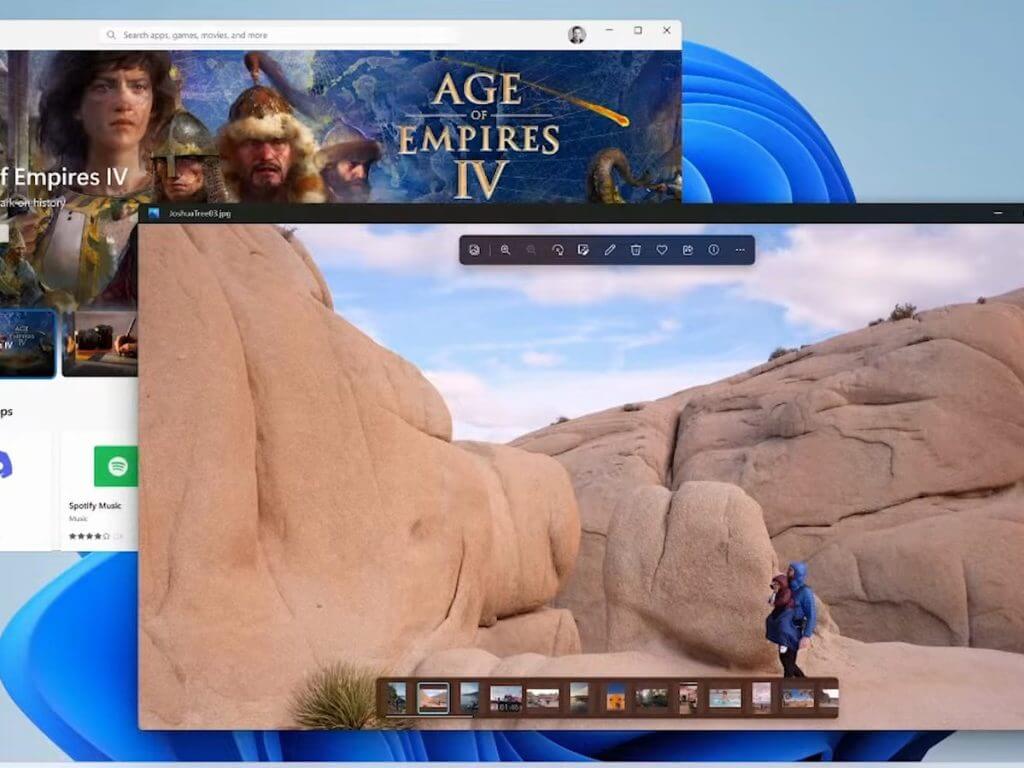1024x768 pixels.
Task: Click the JoshuaTree03.jpg window title
Action: [x=199, y=214]
